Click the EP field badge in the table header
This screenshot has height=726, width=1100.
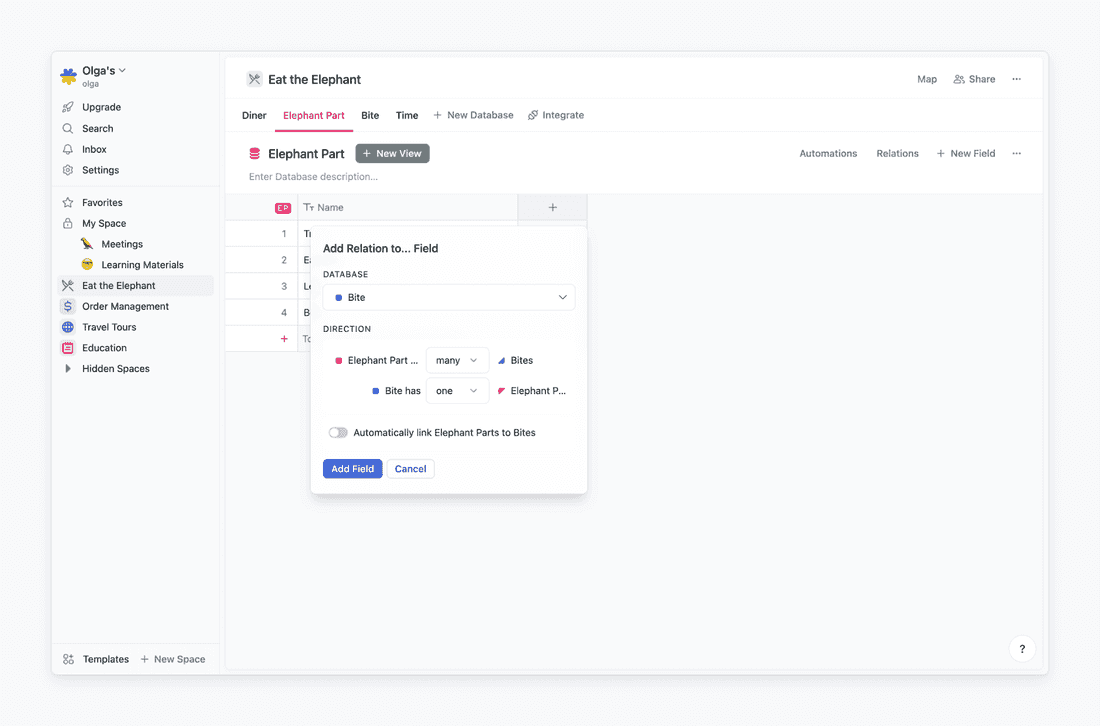point(283,207)
